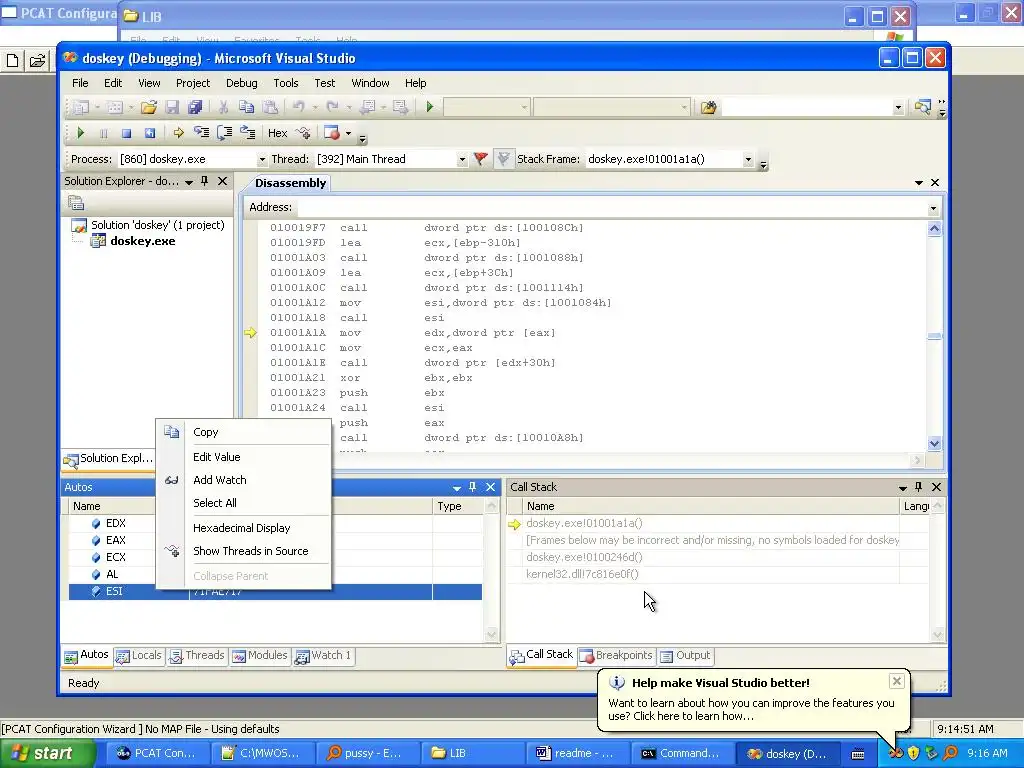The width and height of the screenshot is (1024, 768).
Task: Click the Copy icon in the standard toolbar
Action: (x=246, y=107)
